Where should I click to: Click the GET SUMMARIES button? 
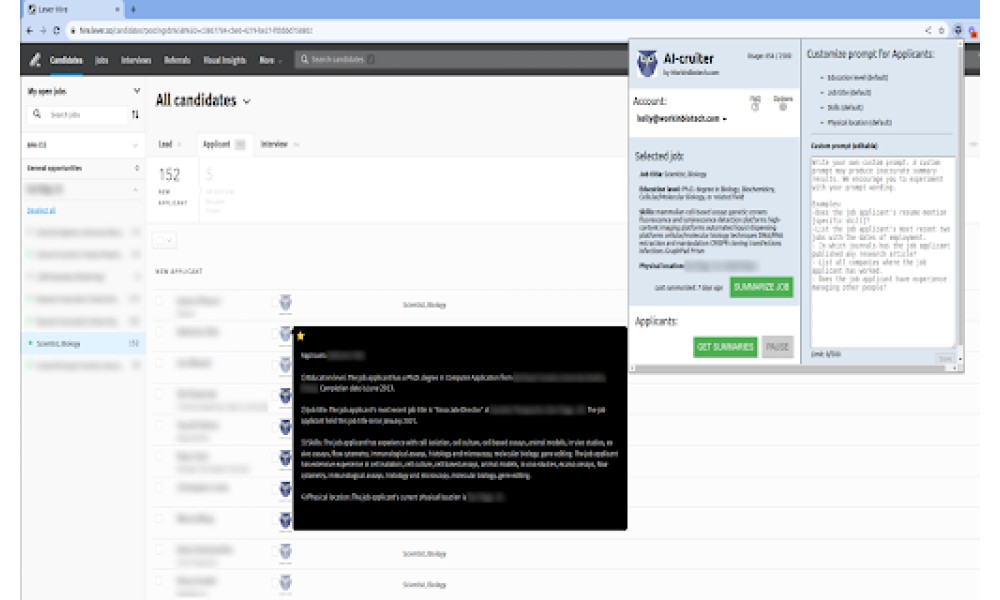pyautogui.click(x=725, y=347)
